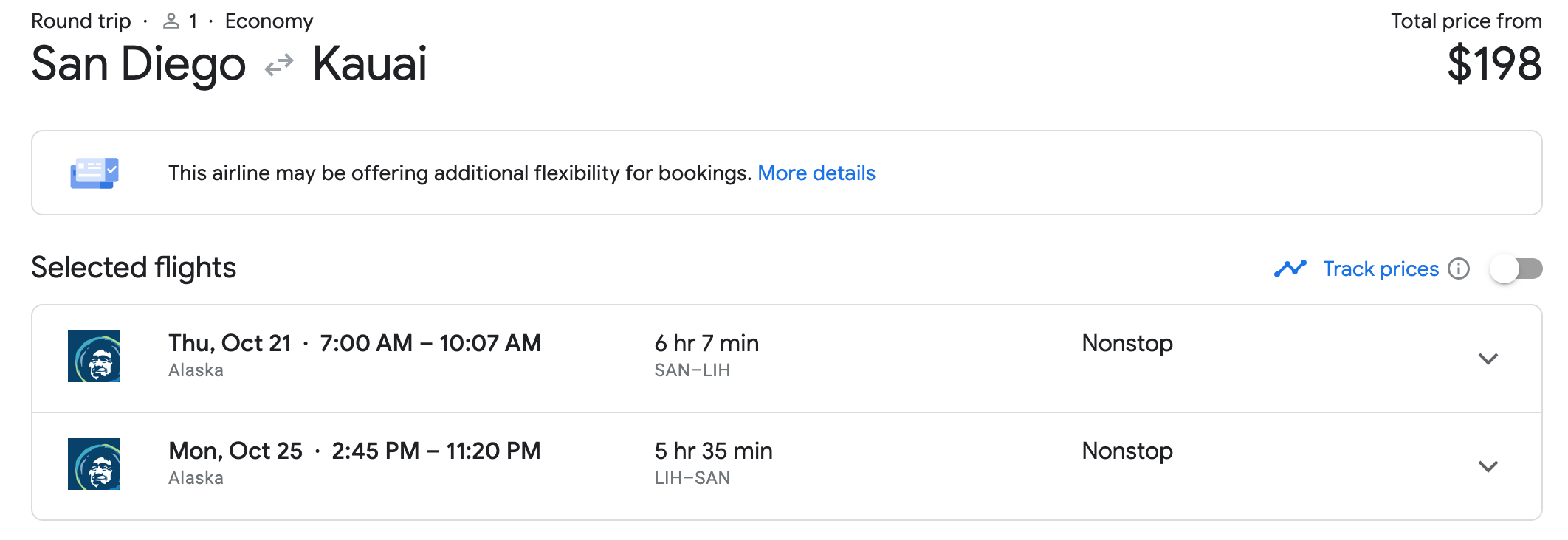The image size is (1568, 540).
Task: Click the round-trip arrows between the cities
Action: click(279, 66)
